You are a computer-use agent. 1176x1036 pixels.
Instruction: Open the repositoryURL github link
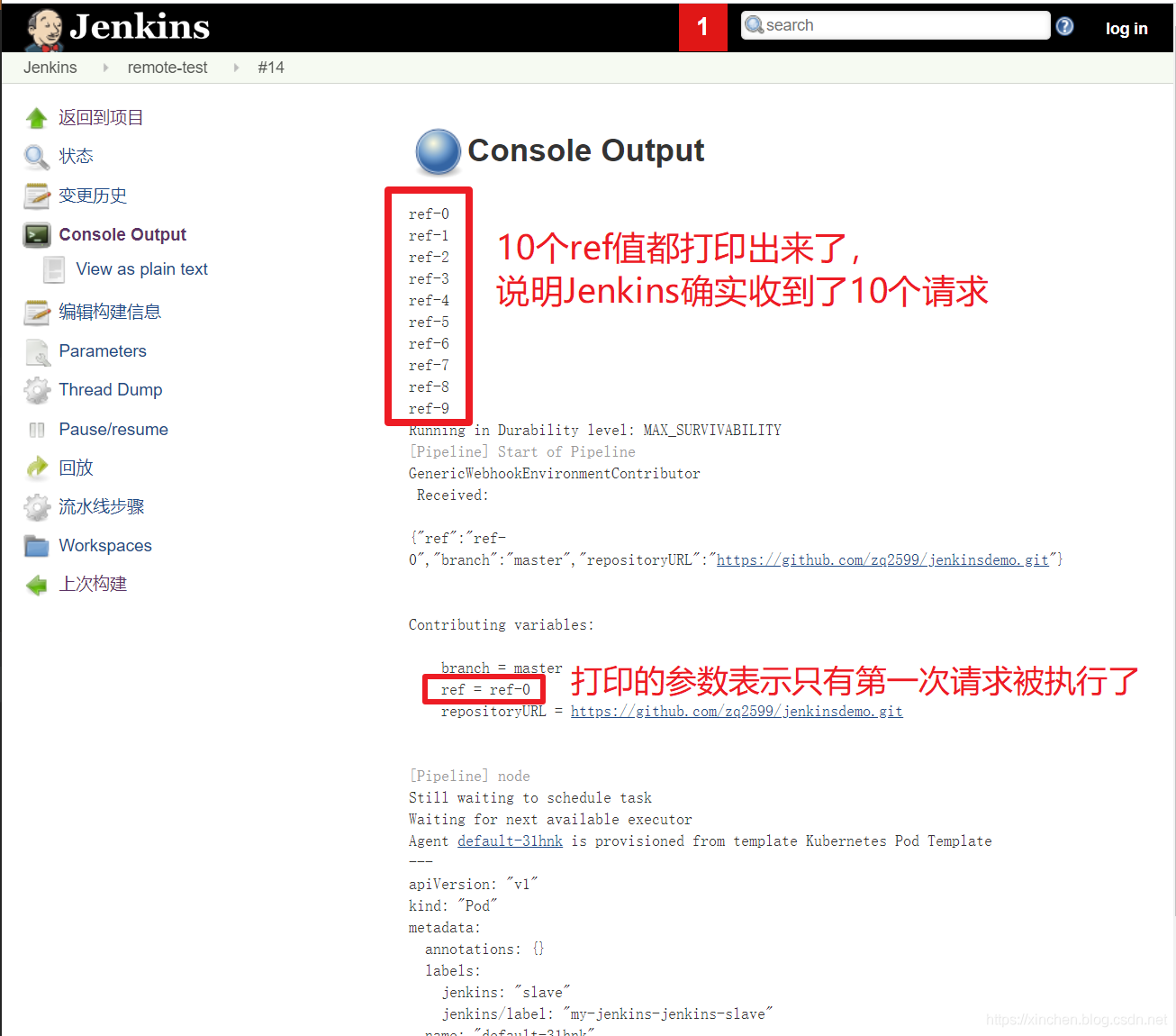pos(737,712)
